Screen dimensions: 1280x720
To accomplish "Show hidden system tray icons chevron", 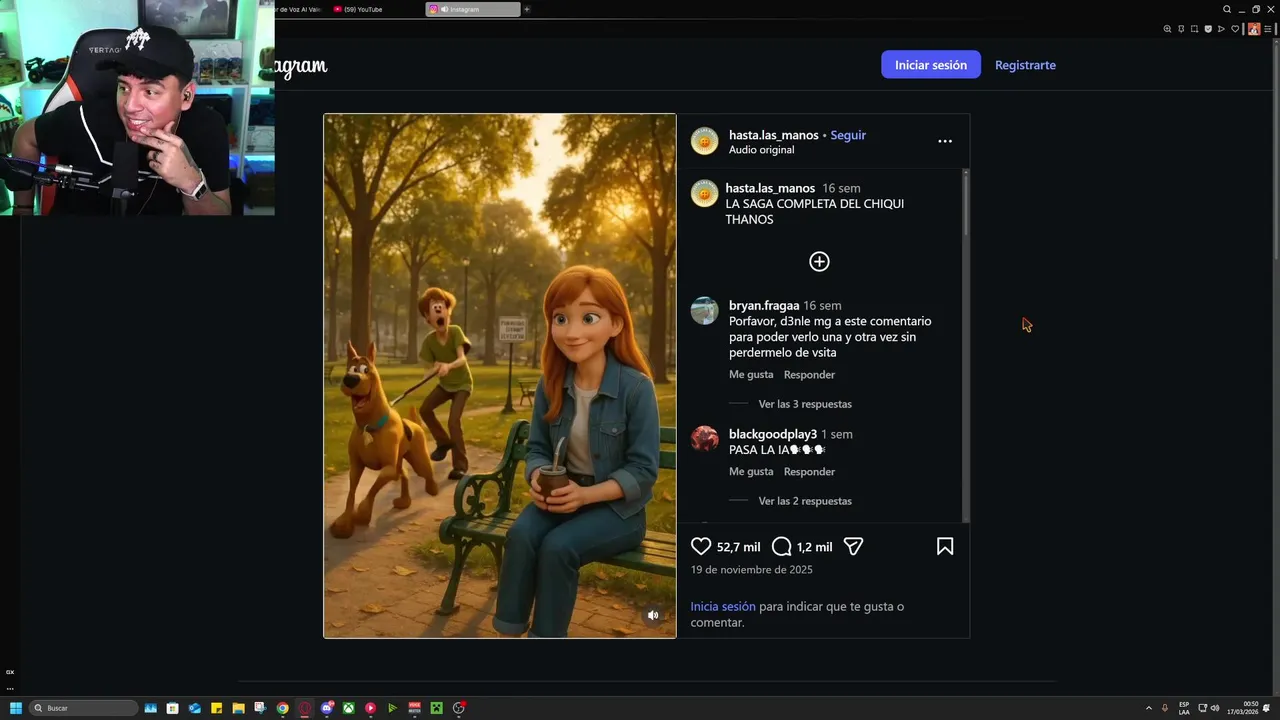I will point(1149,708).
